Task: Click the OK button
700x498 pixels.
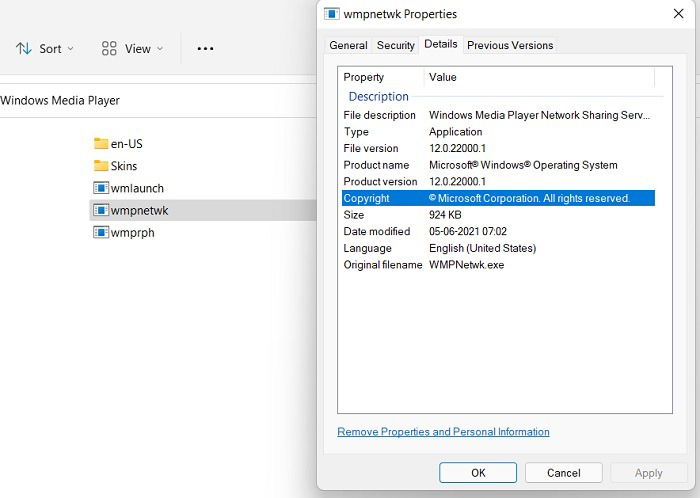Action: pyautogui.click(x=478, y=473)
